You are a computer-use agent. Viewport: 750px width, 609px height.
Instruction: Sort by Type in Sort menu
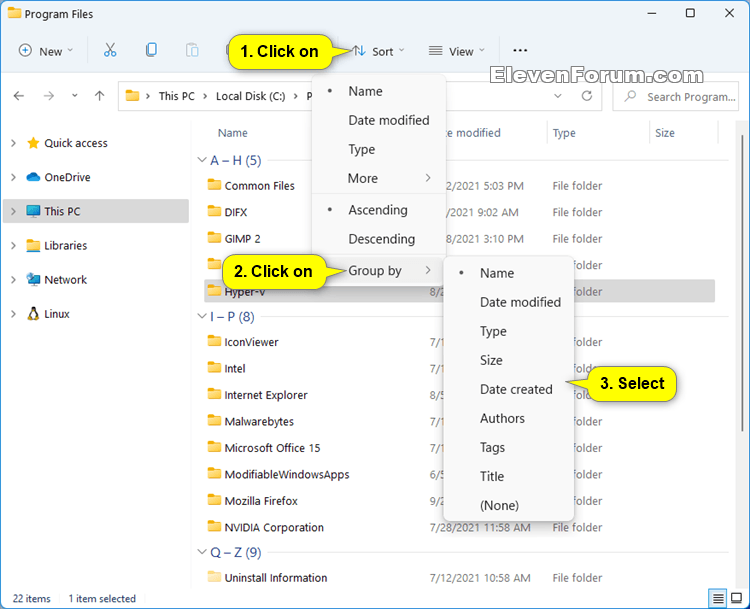click(x=379, y=149)
